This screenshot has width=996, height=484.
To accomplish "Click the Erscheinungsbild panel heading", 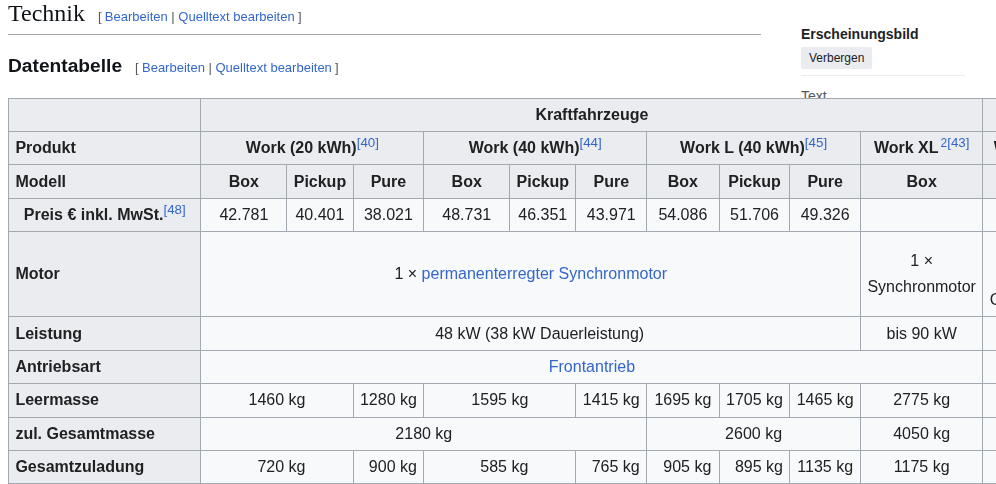I will point(859,34).
